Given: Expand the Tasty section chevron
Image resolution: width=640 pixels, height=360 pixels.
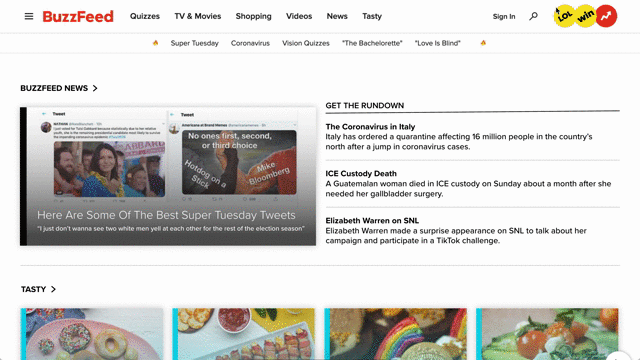Looking at the screenshot, I should click(x=53, y=289).
